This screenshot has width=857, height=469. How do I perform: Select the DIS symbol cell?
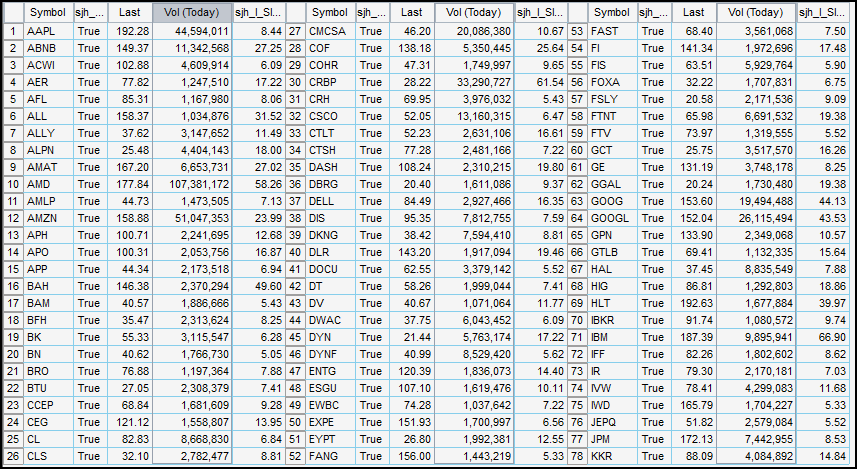(x=330, y=218)
